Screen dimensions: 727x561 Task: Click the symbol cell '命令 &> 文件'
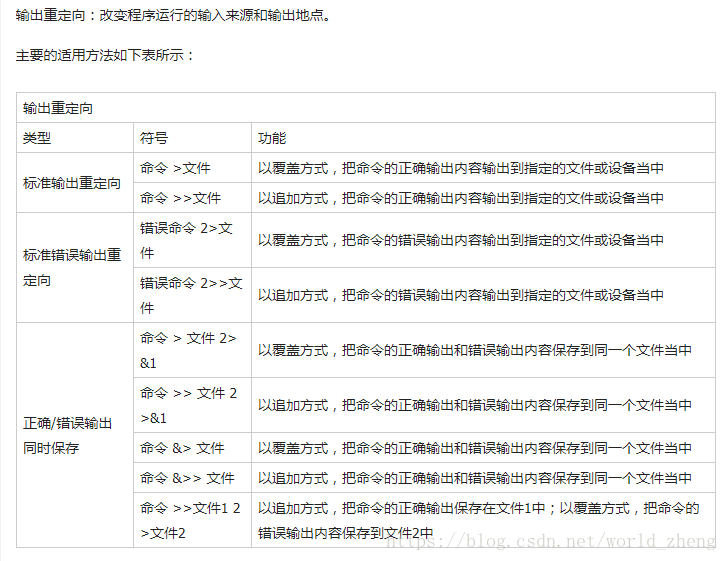pyautogui.click(x=192, y=448)
